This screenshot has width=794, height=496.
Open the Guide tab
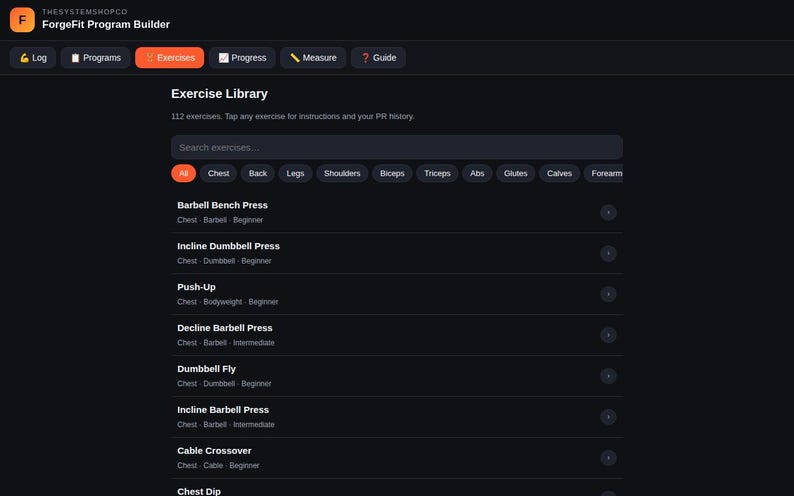pos(378,58)
